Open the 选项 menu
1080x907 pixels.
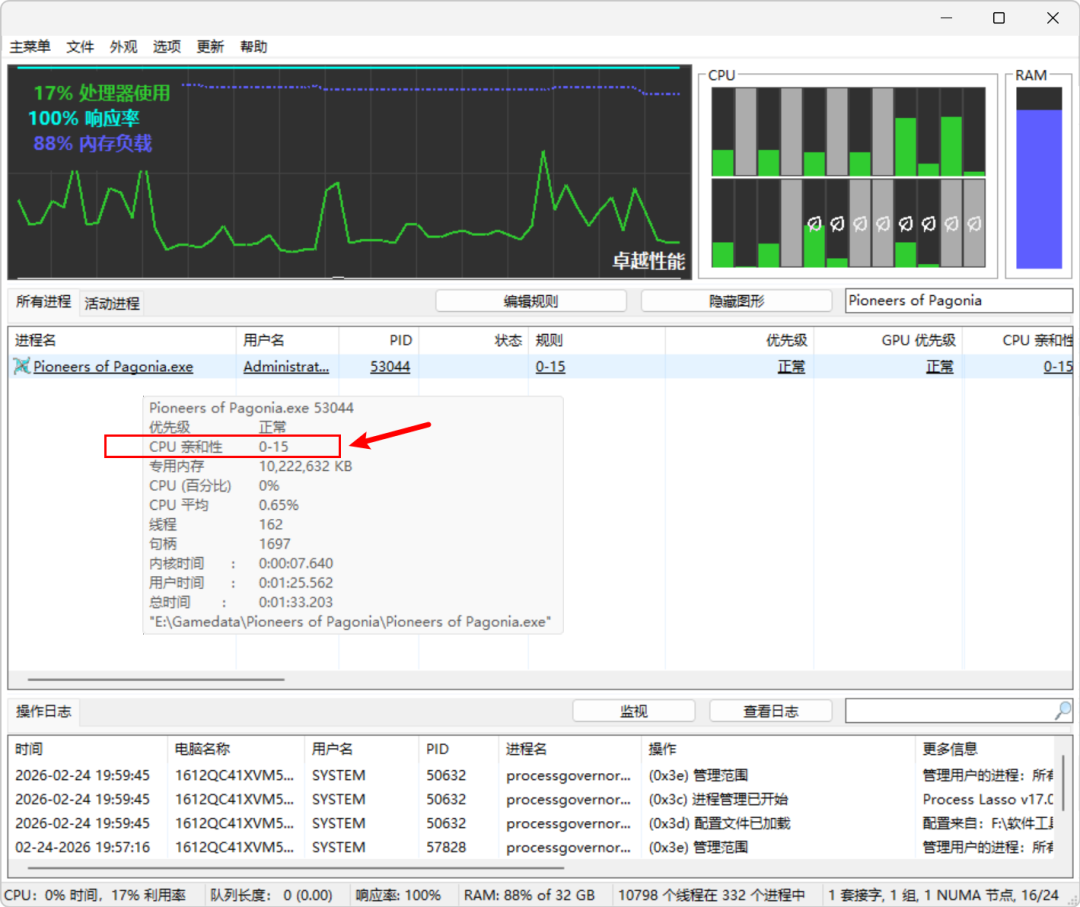[x=167, y=47]
